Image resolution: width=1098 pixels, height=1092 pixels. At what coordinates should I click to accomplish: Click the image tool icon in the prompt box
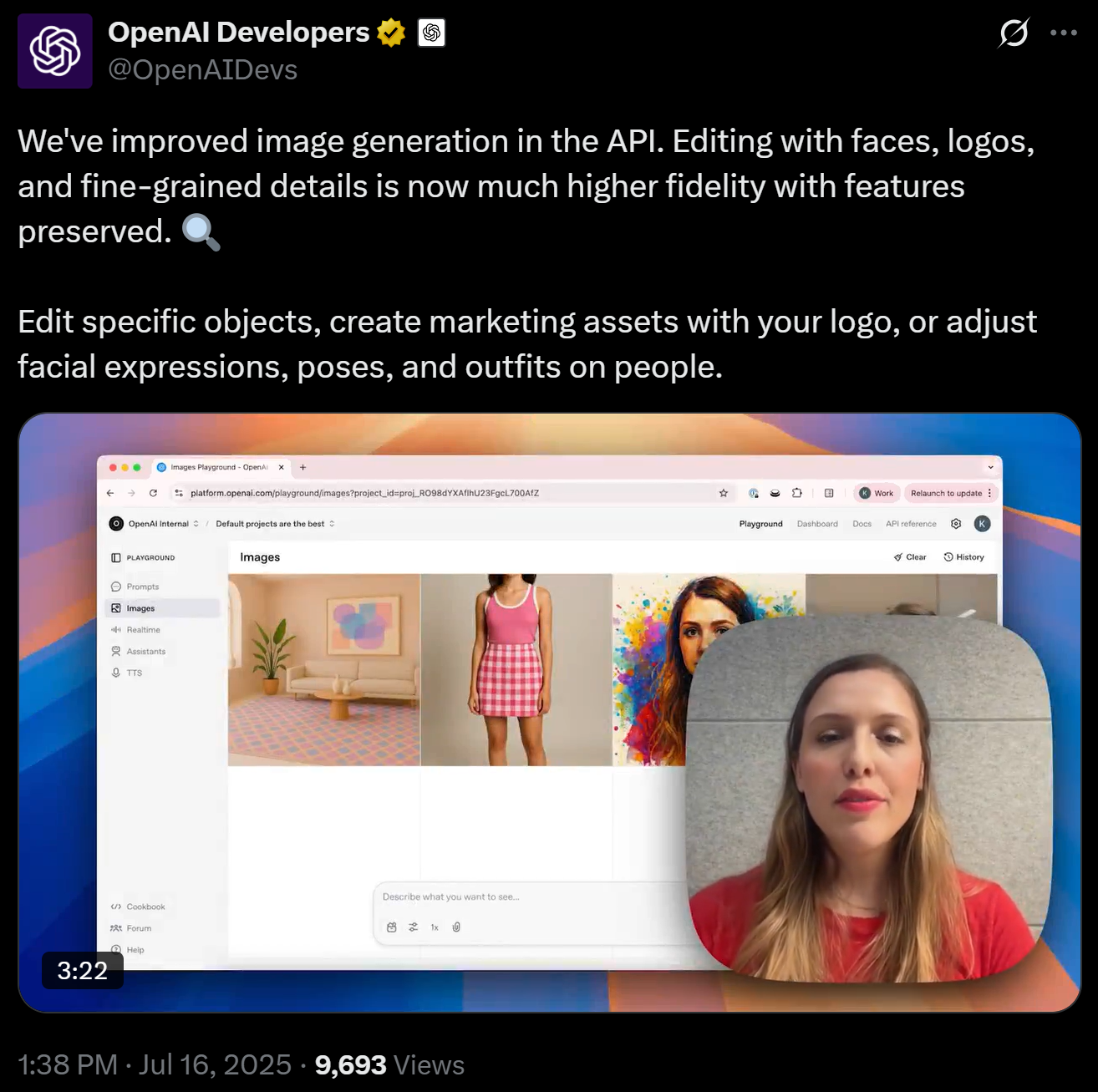point(392,927)
